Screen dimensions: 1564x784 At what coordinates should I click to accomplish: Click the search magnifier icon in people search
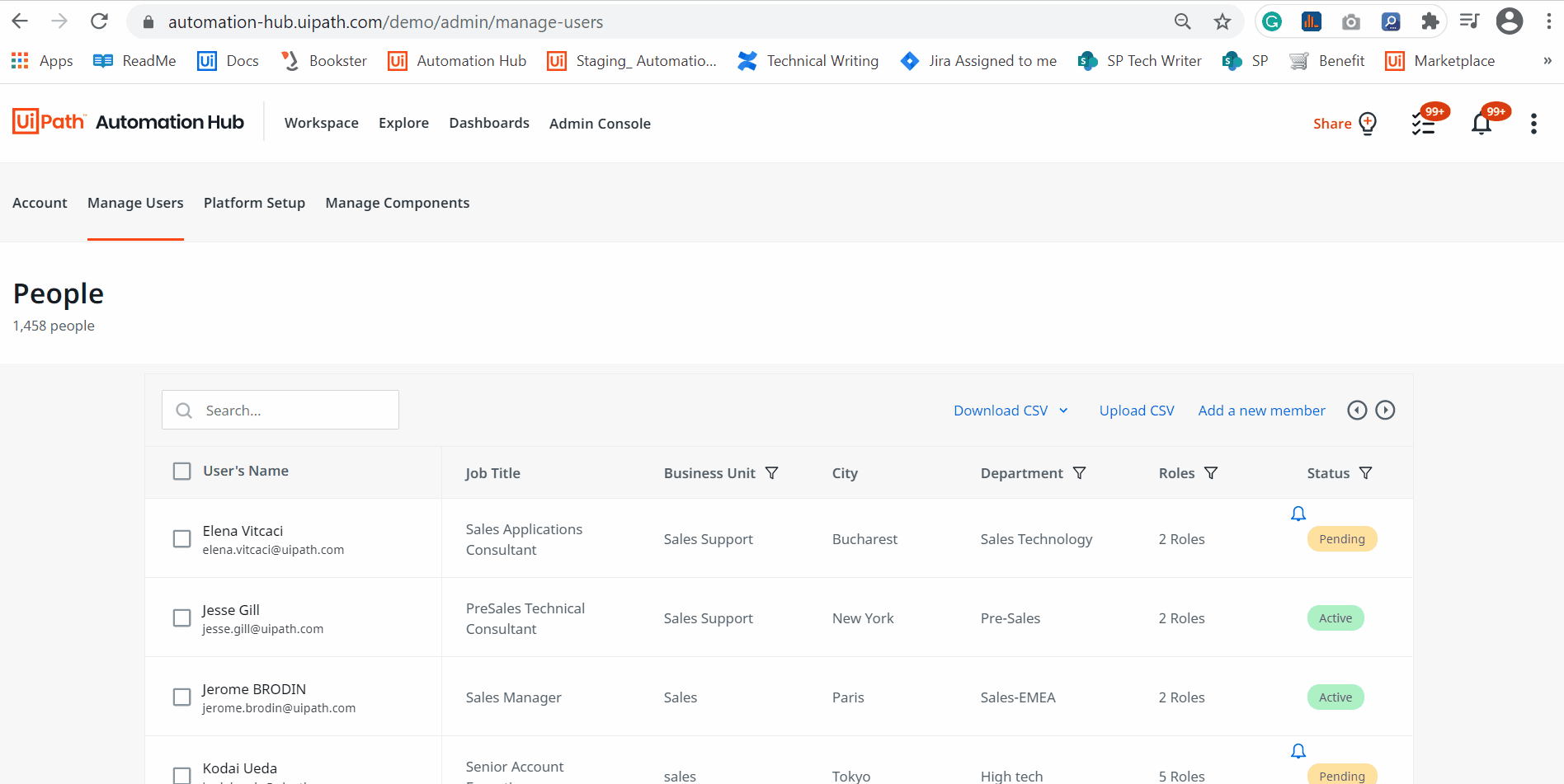[184, 411]
